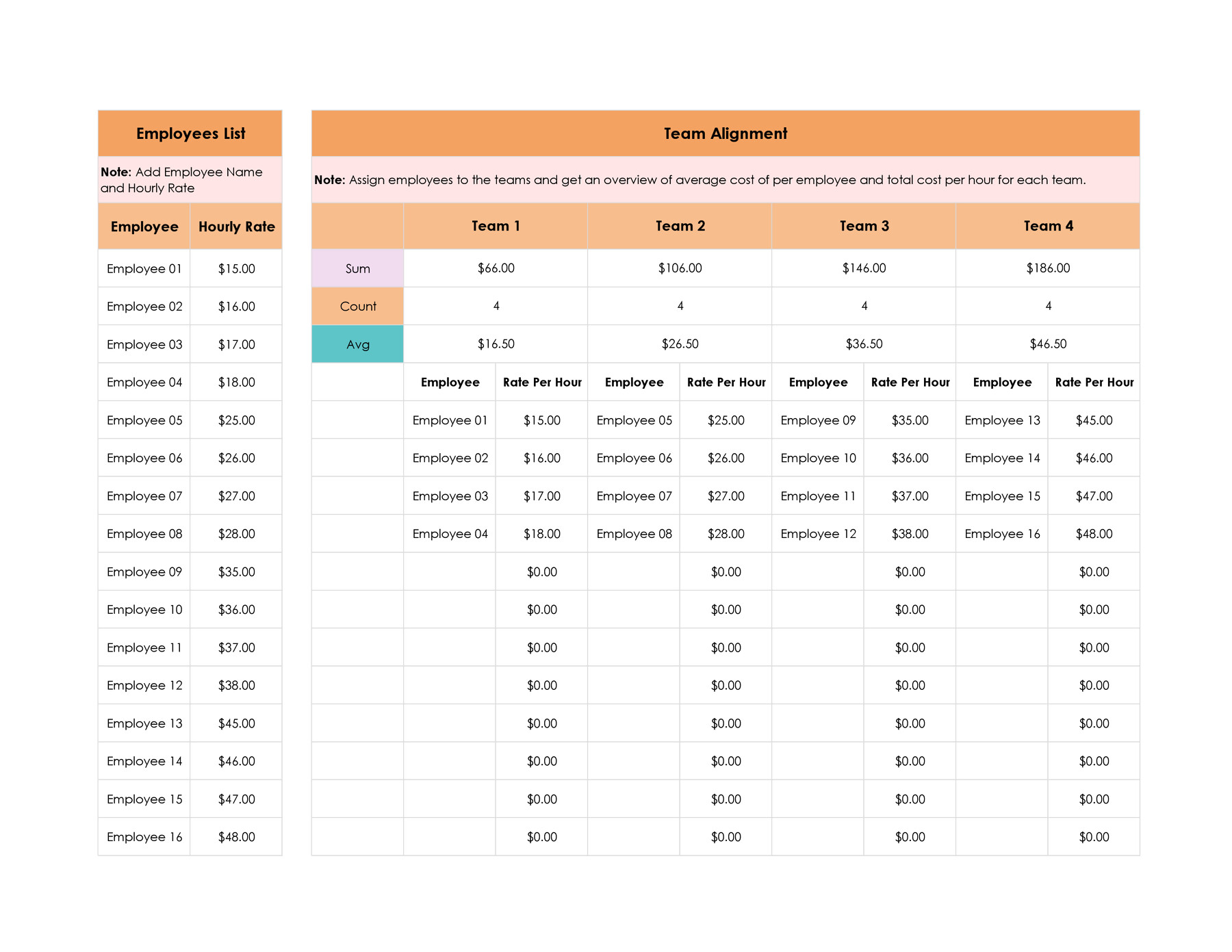Select the Count label cell
1232x952 pixels.
357,306
